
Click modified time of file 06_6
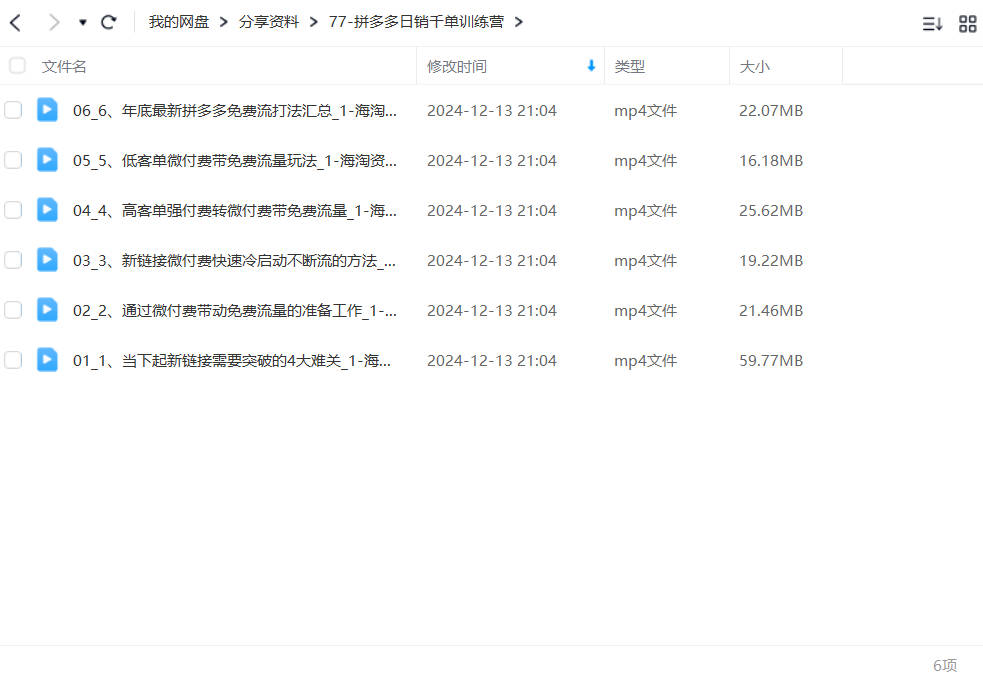click(492, 111)
